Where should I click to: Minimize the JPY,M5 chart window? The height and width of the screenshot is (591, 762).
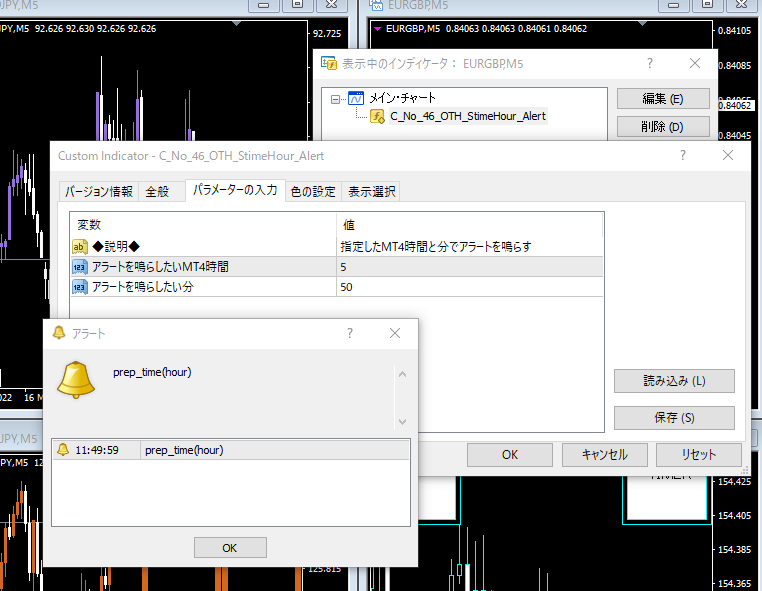(x=263, y=5)
